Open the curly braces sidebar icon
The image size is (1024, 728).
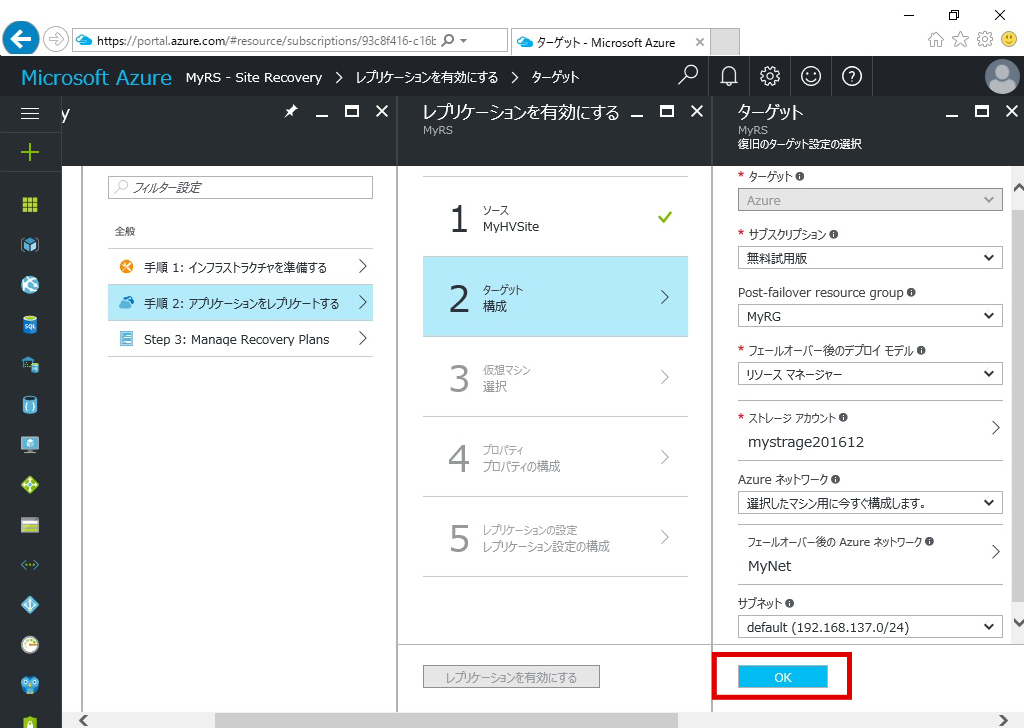pyautogui.click(x=30, y=405)
